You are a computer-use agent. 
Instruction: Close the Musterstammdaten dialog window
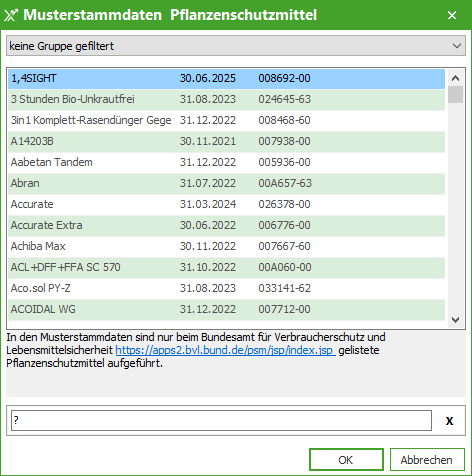(x=452, y=15)
